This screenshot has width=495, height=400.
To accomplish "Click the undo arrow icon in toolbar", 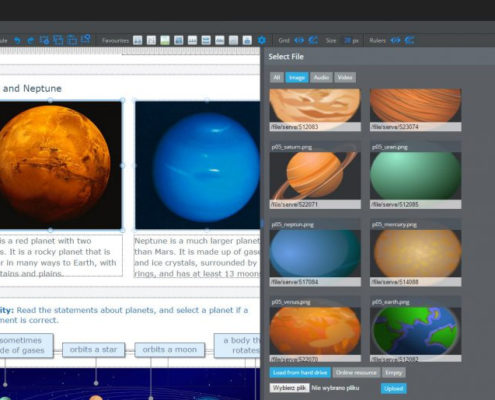I will [x=17, y=41].
